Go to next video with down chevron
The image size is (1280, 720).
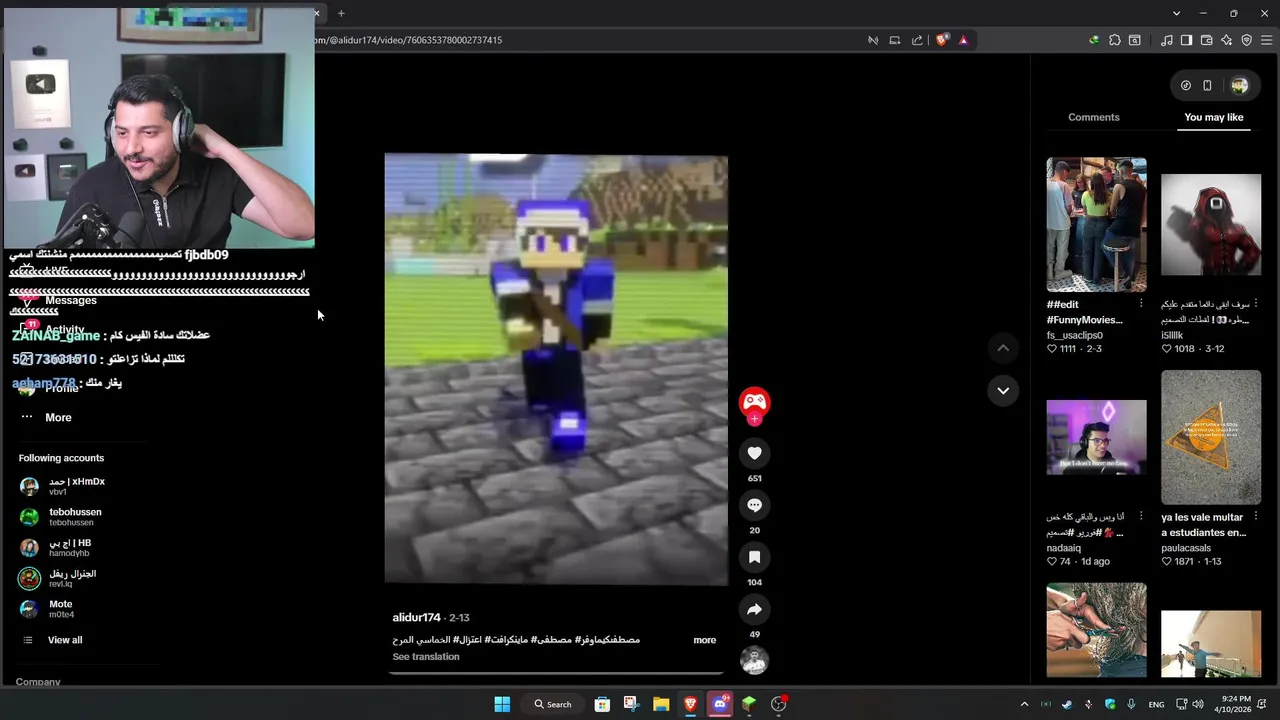pos(1003,390)
